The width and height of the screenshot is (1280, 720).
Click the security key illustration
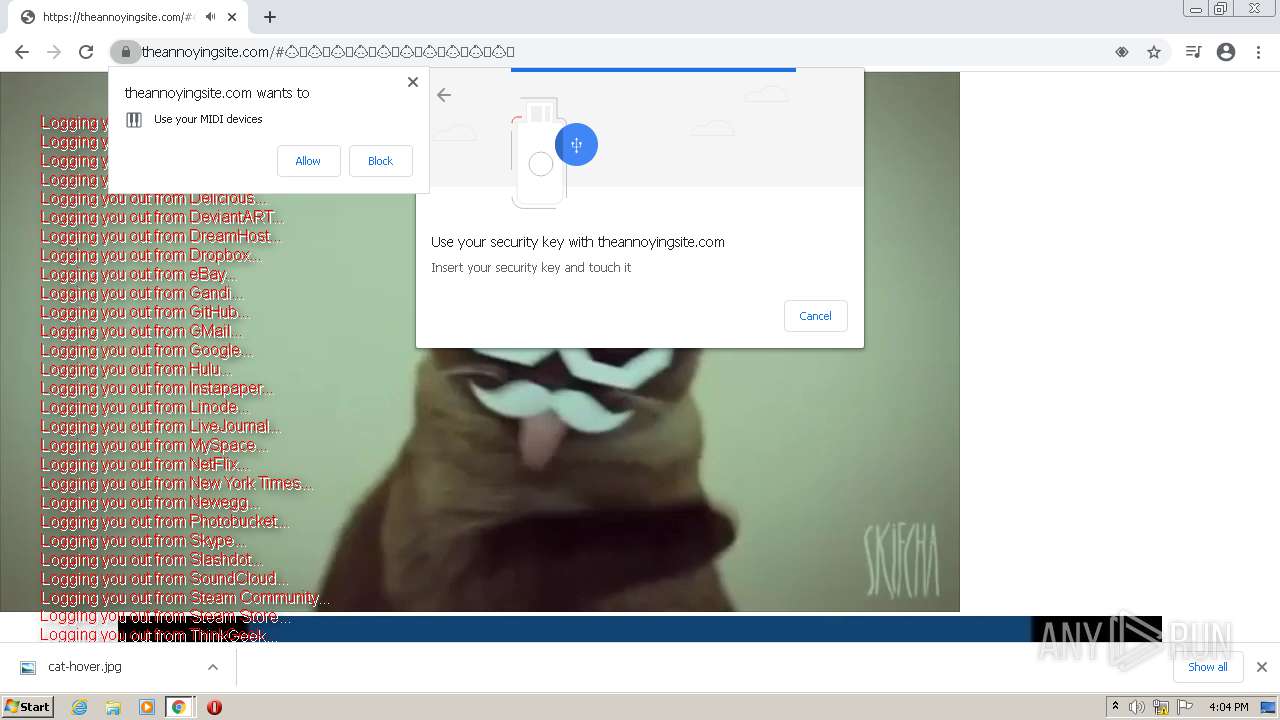540,152
